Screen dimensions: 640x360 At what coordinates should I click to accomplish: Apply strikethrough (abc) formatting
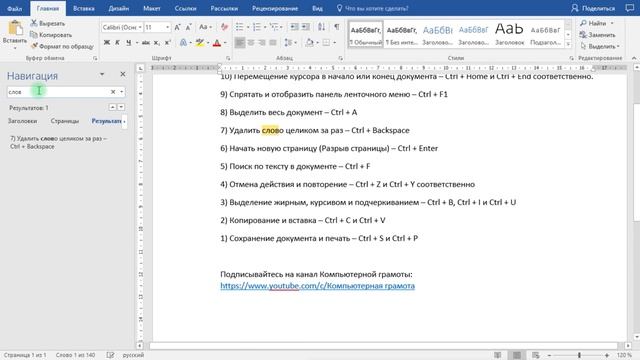pyautogui.click(x=146, y=42)
